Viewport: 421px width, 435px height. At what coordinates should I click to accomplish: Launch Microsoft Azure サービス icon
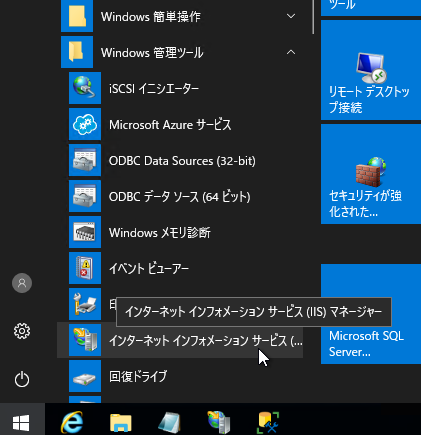pos(85,124)
